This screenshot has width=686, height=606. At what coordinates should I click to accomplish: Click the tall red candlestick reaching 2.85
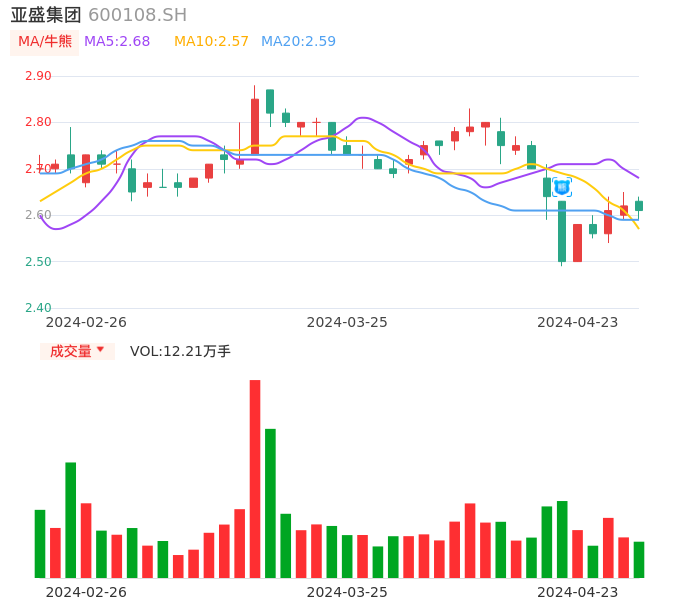pyautogui.click(x=255, y=126)
